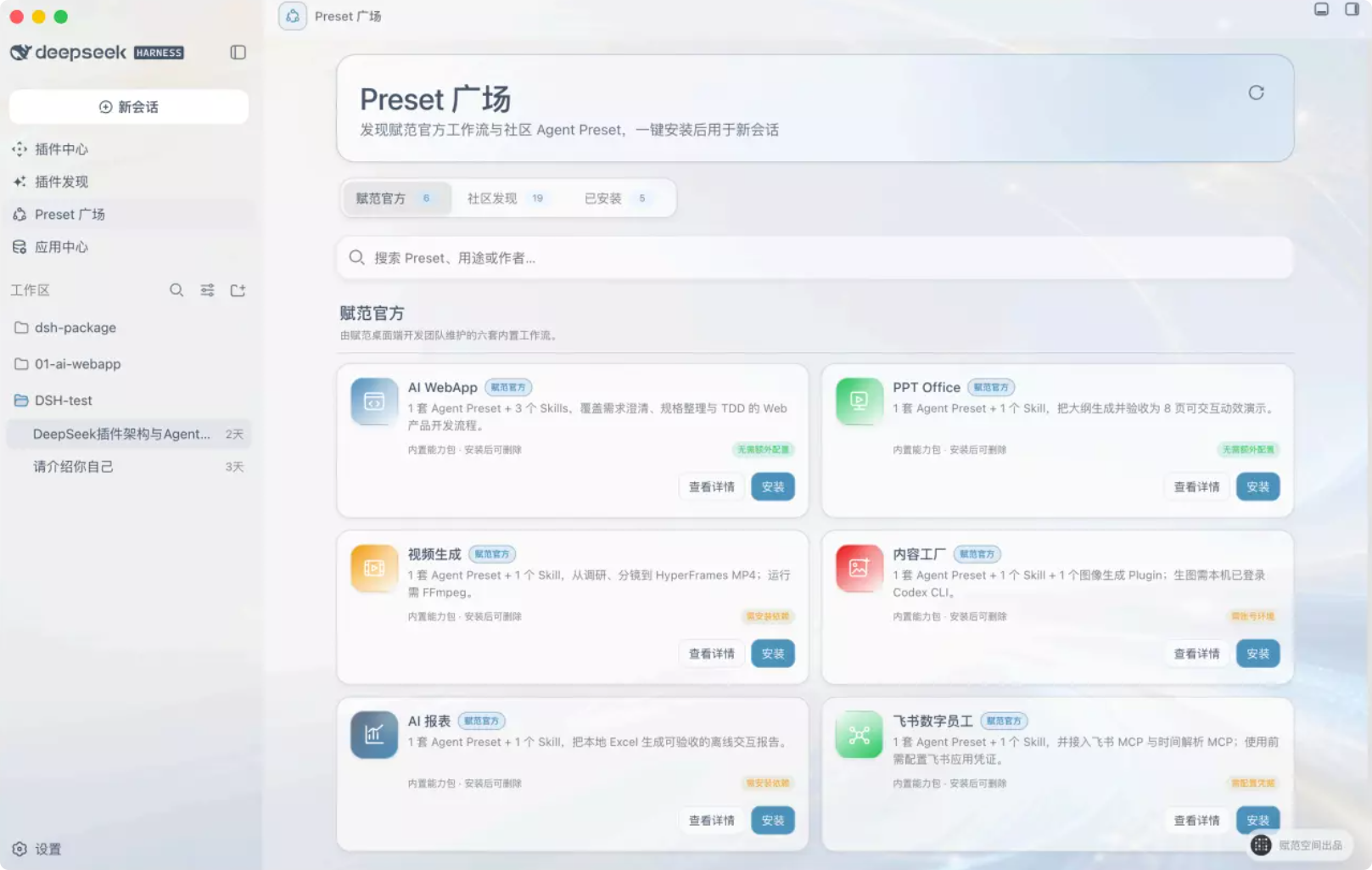View details of AI WebApp
Screen dimensions: 1372x870
click(x=712, y=487)
